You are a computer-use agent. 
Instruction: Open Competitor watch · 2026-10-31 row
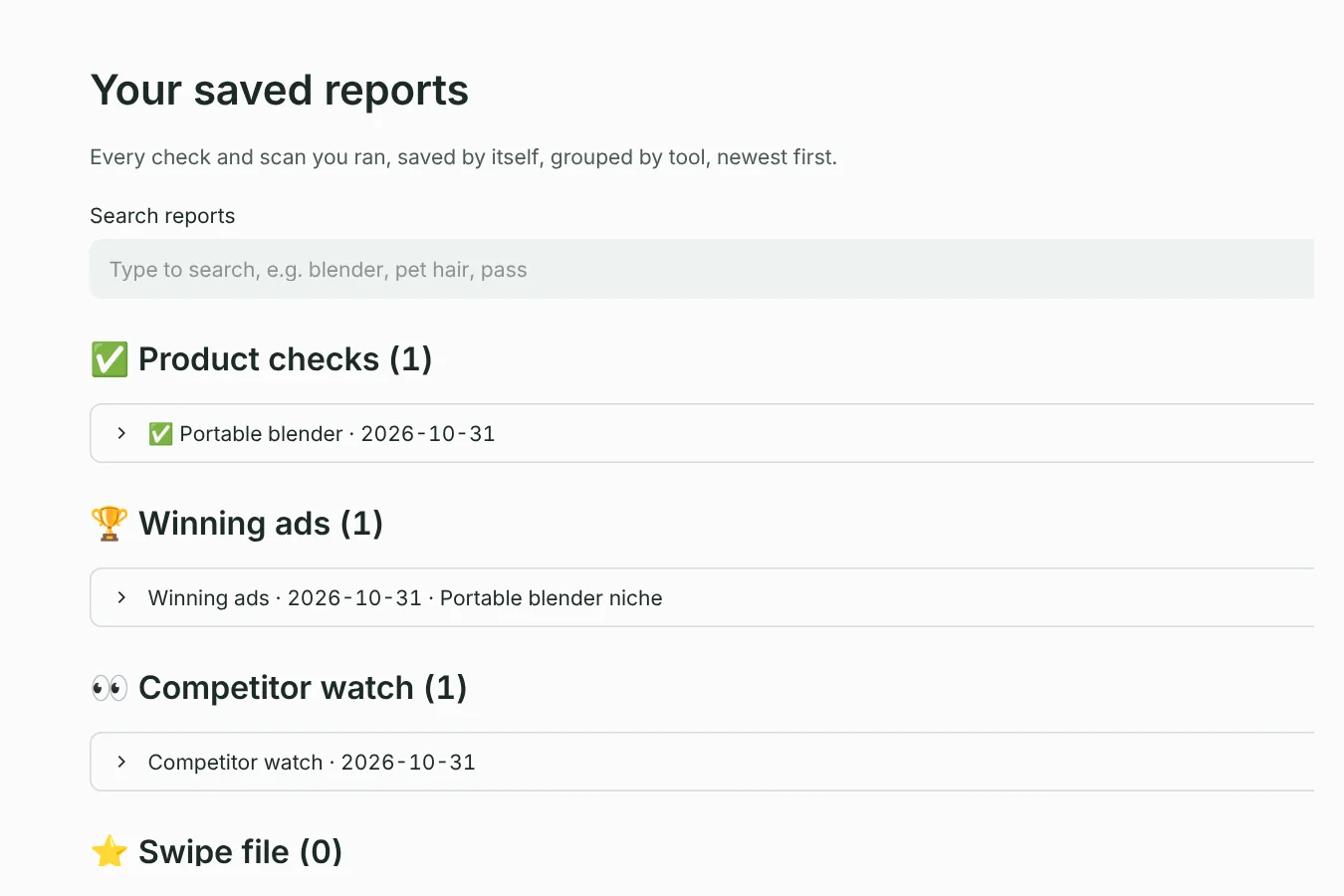pos(702,762)
